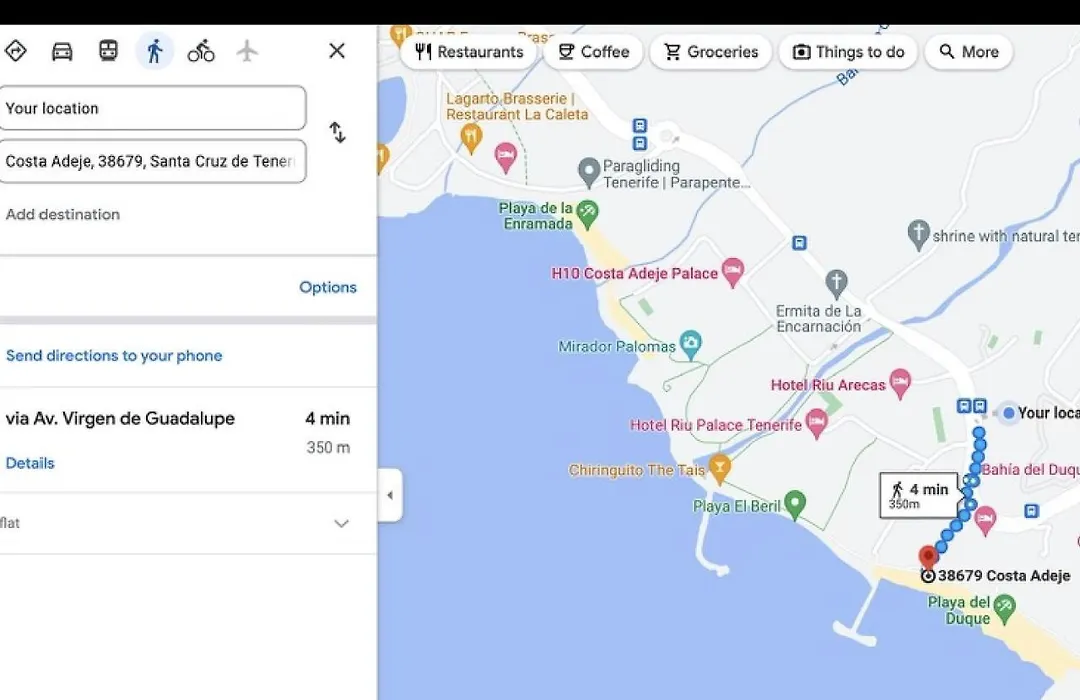Close the directions panel

tap(337, 51)
